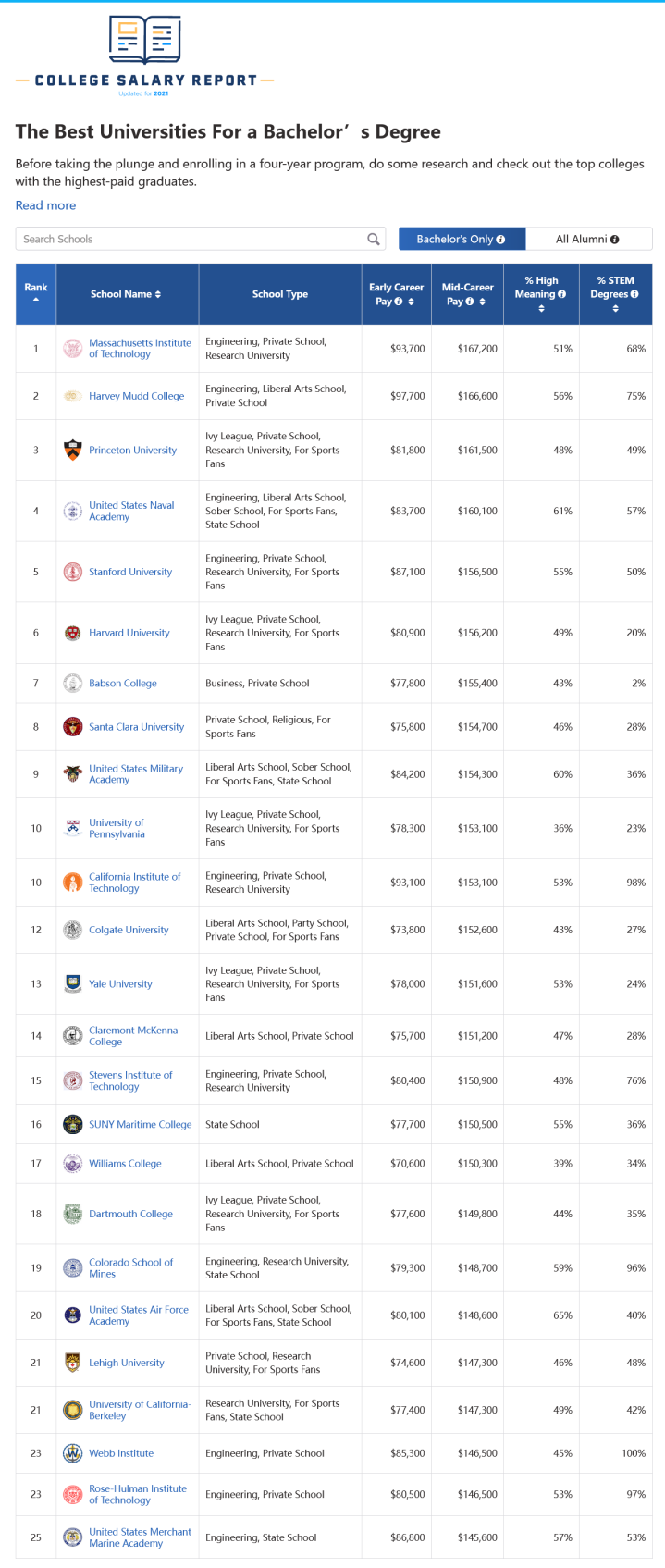Click the Princeton University shield logo
Viewport: 665px width, 1568px height.
(72, 450)
